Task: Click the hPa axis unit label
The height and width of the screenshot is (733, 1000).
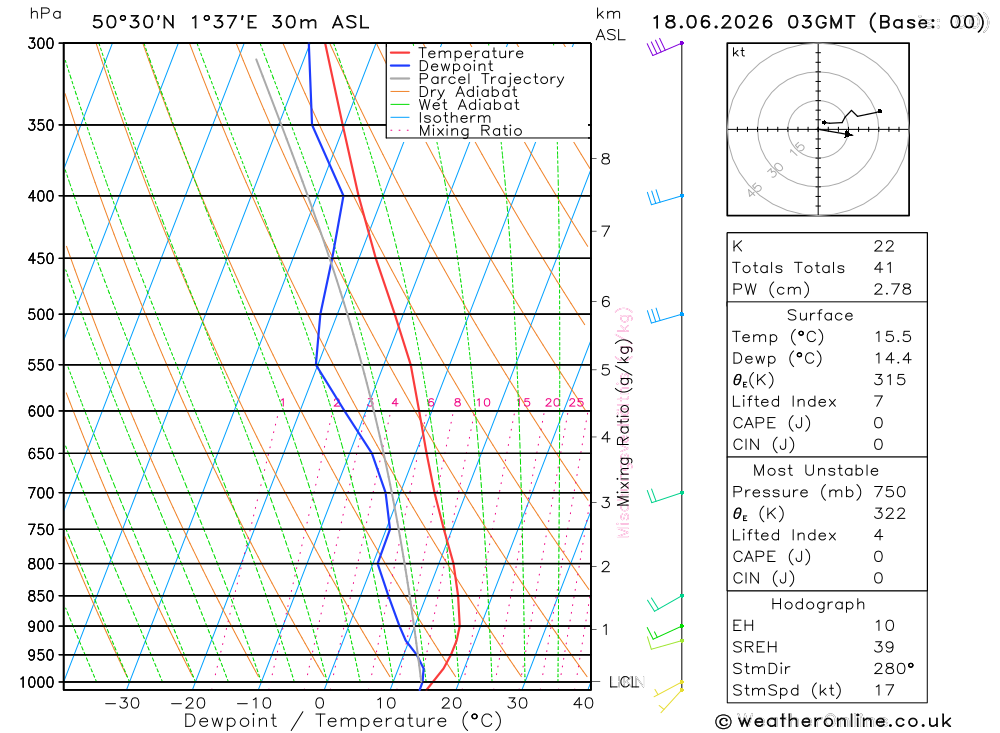Action: click(x=46, y=14)
